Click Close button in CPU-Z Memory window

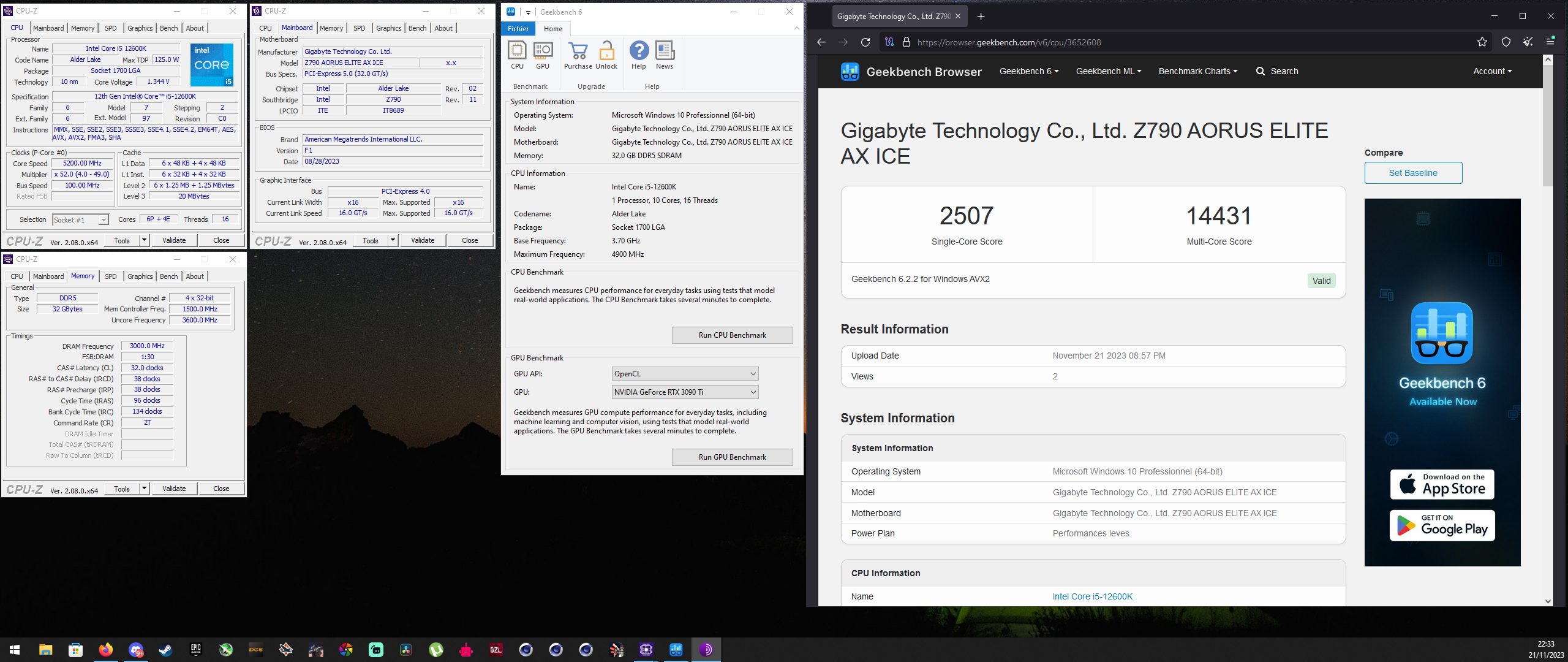coord(221,489)
